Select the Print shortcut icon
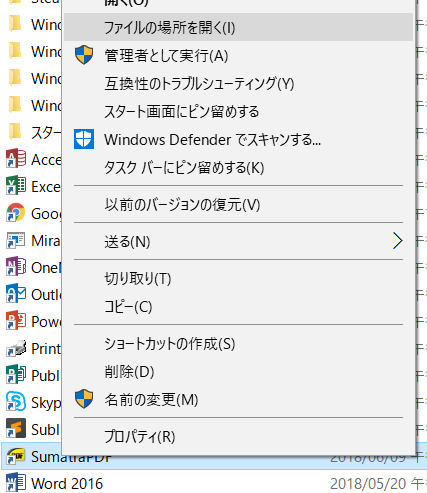 pyautogui.click(x=16, y=348)
